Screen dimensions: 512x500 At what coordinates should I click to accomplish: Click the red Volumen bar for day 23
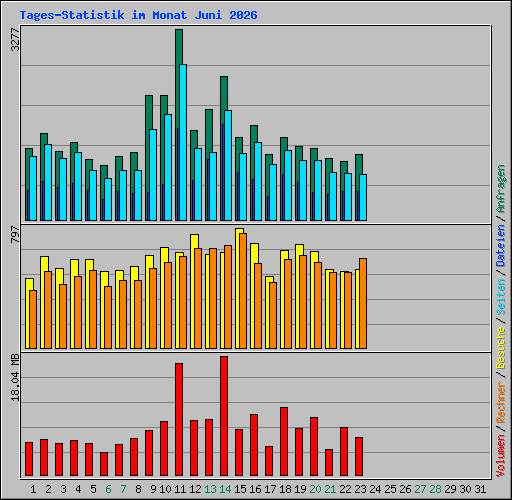pyautogui.click(x=359, y=456)
